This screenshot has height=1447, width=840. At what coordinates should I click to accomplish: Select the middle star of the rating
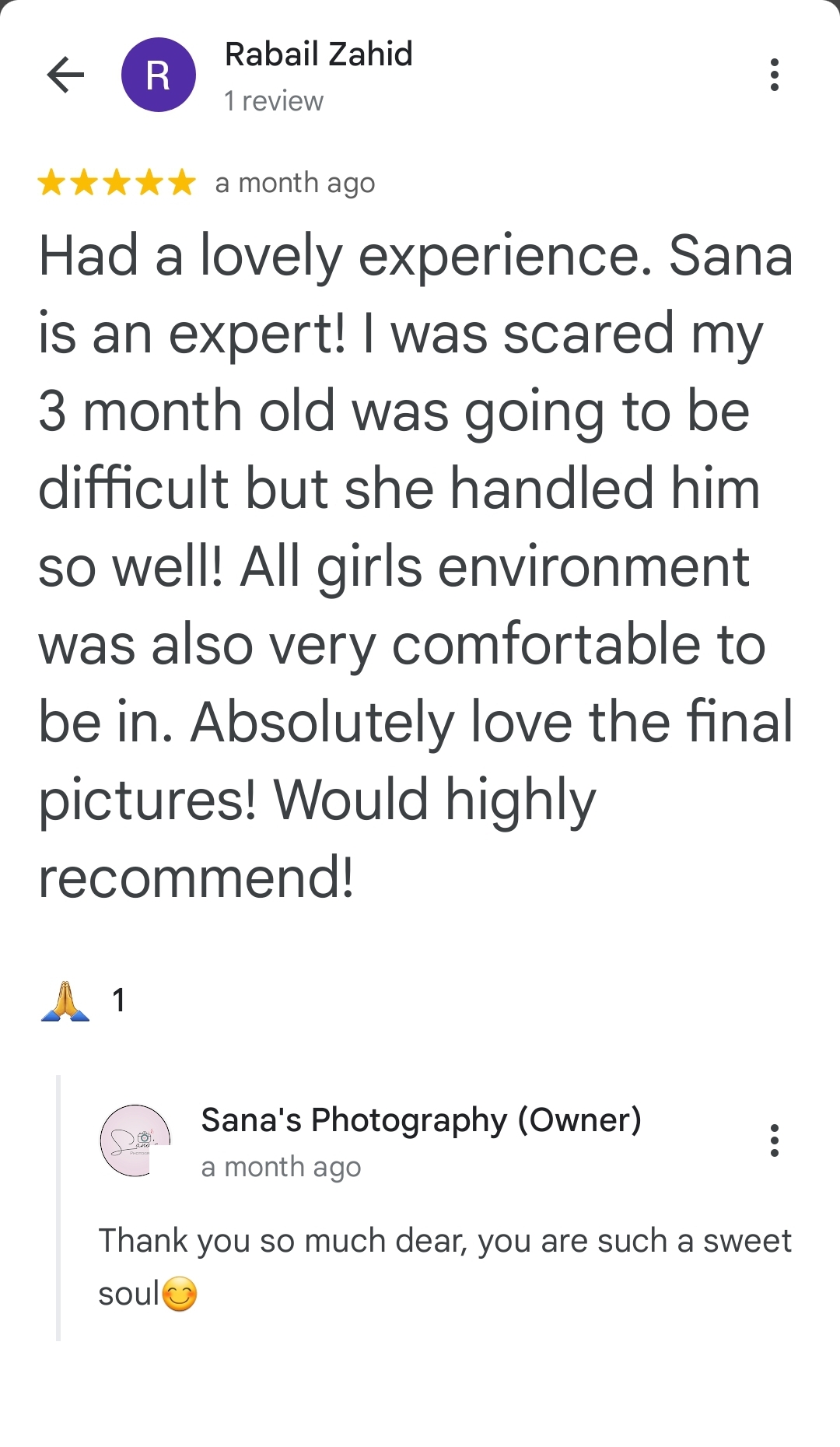pyautogui.click(x=117, y=183)
